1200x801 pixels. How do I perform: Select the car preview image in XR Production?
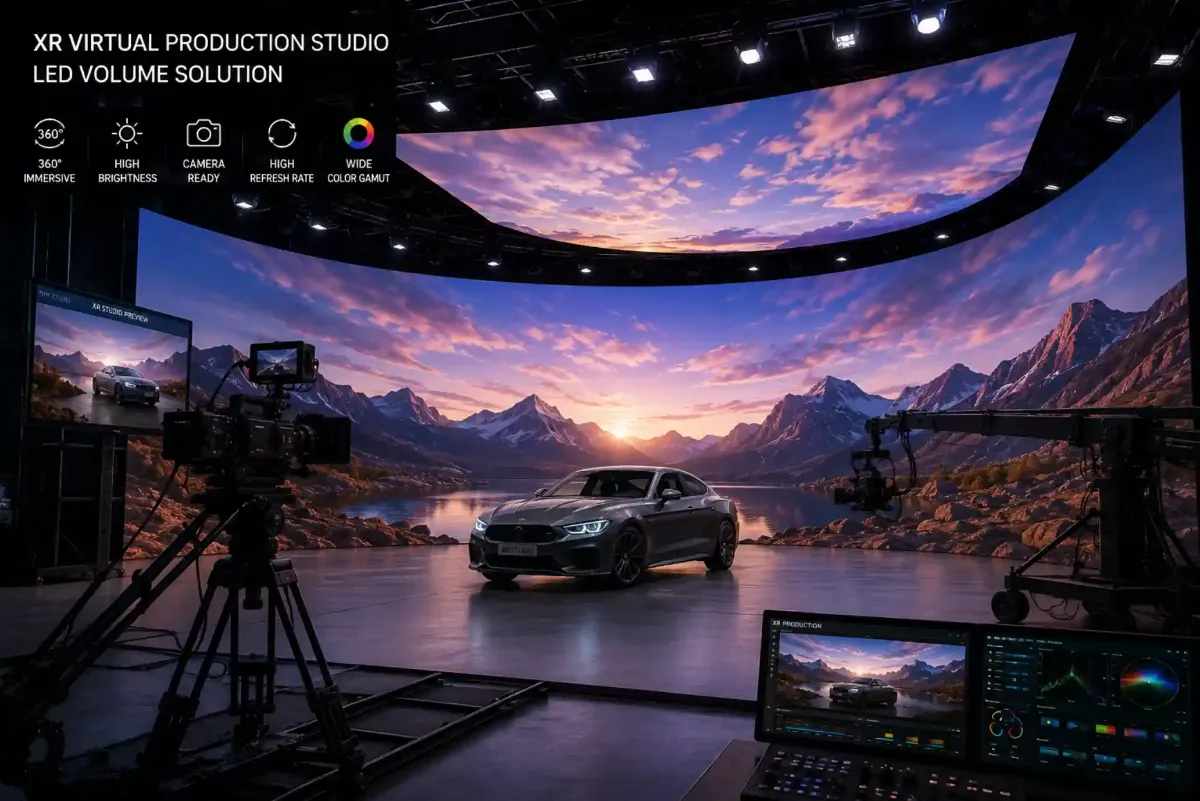871,674
